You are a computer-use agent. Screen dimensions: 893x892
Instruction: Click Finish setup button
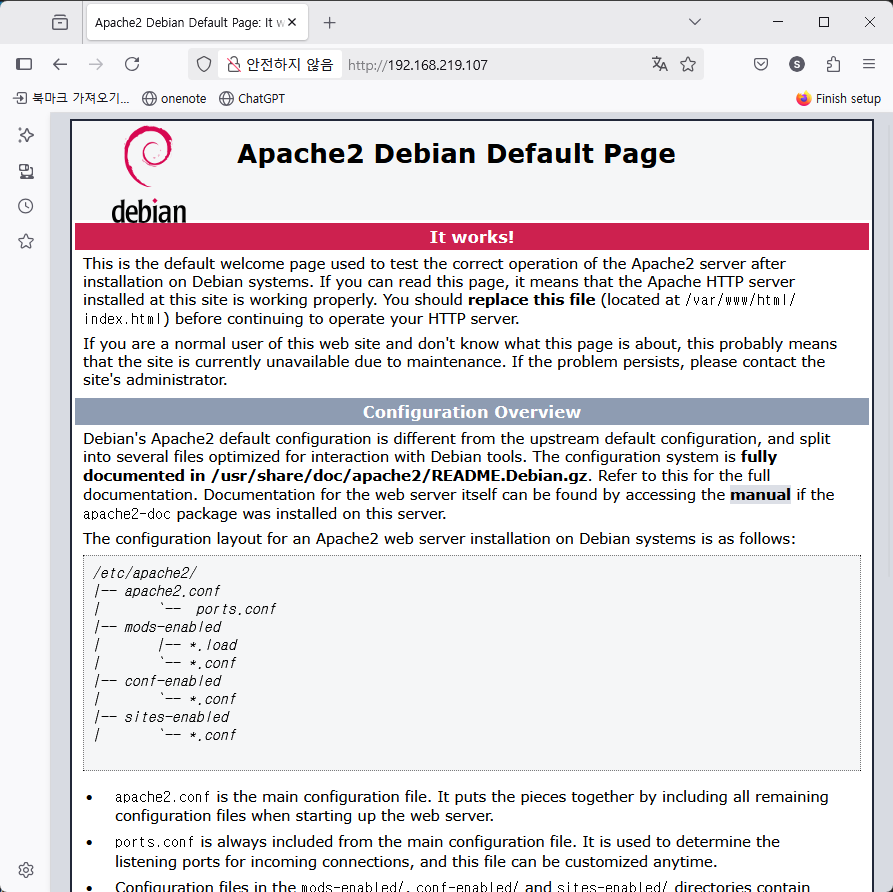tap(838, 99)
